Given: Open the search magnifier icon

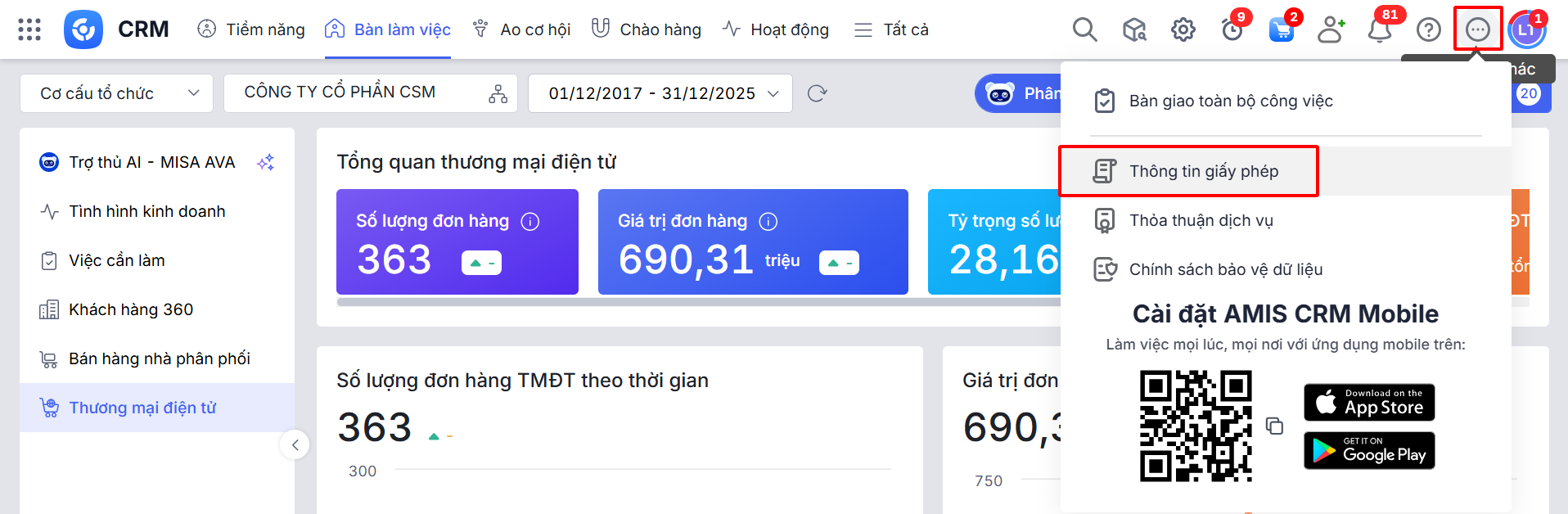Looking at the screenshot, I should tap(1084, 29).
